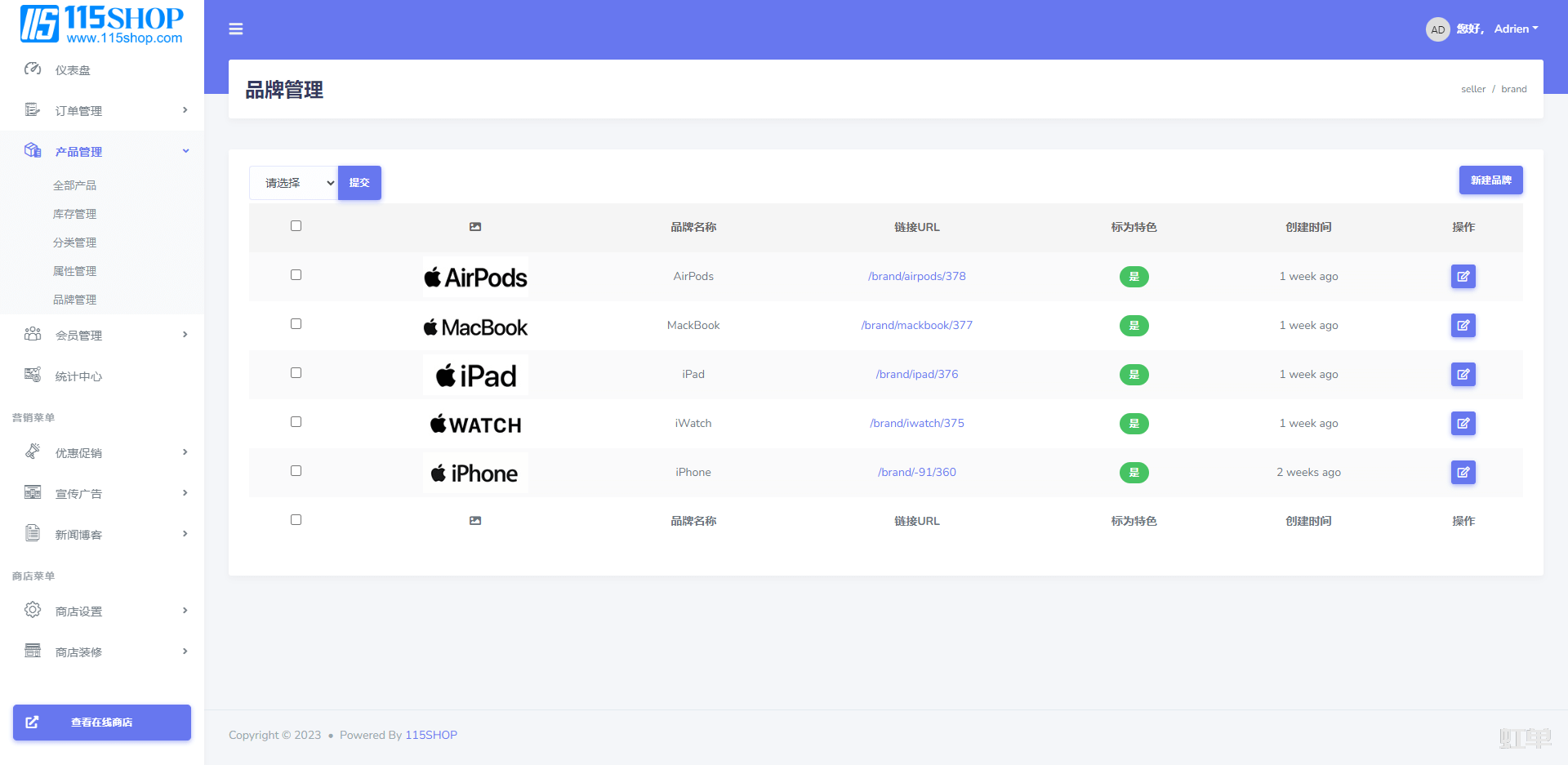Edit the iWatch brand row

click(1463, 424)
